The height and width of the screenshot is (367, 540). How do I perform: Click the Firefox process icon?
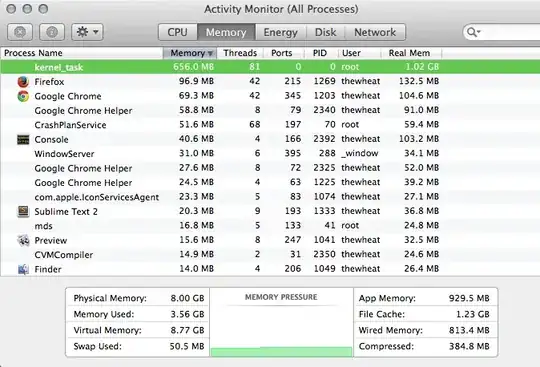point(23,82)
